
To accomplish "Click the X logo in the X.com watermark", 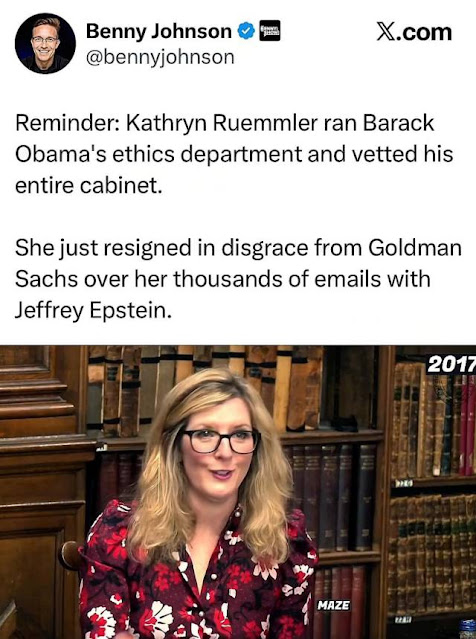I will pos(386,32).
